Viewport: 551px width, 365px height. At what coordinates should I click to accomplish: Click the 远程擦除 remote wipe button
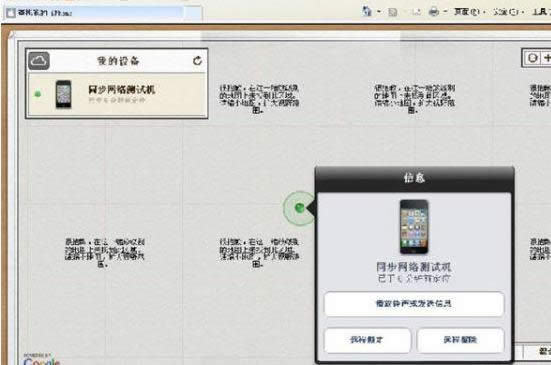(x=460, y=340)
